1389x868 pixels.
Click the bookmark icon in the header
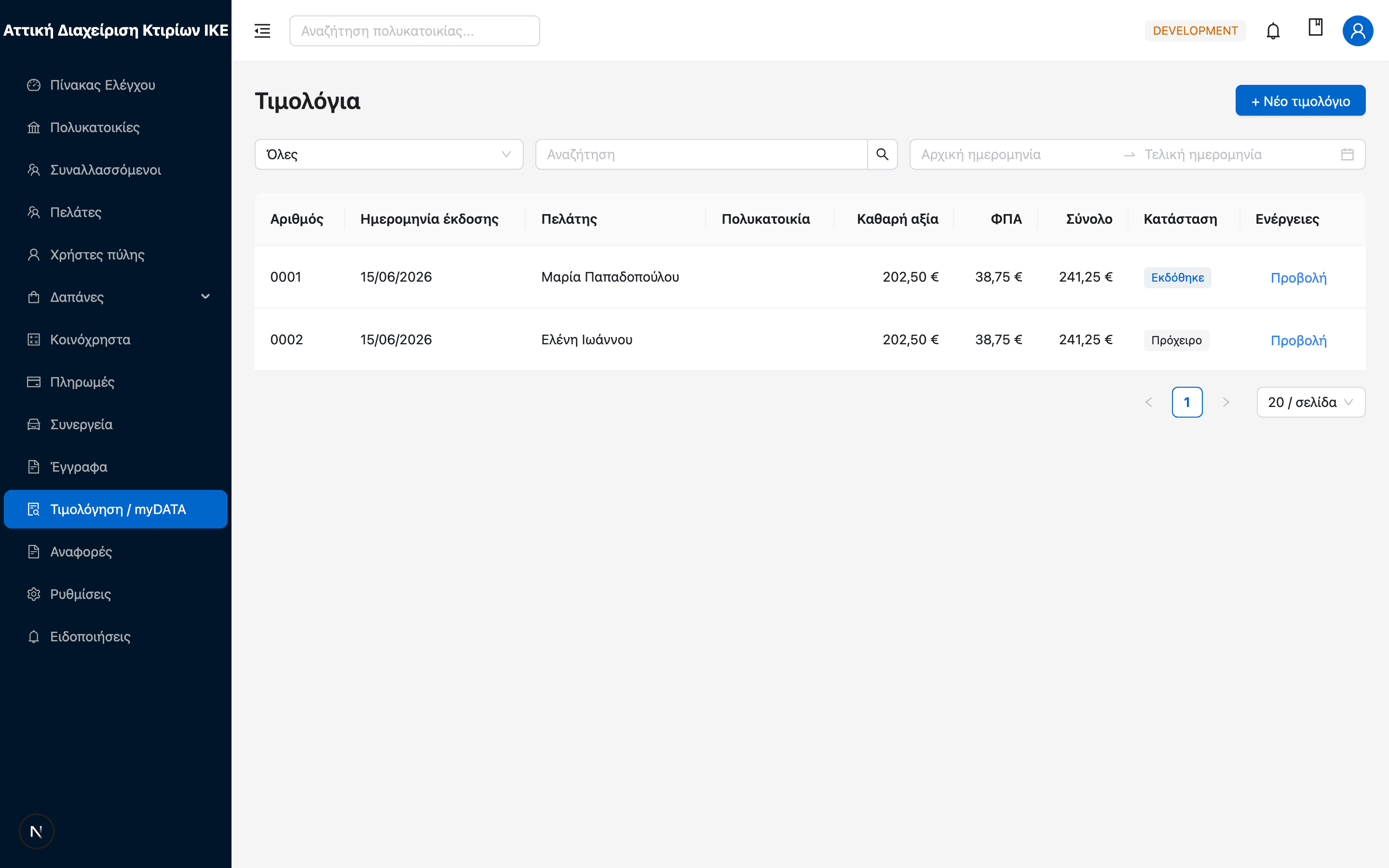1316,27
